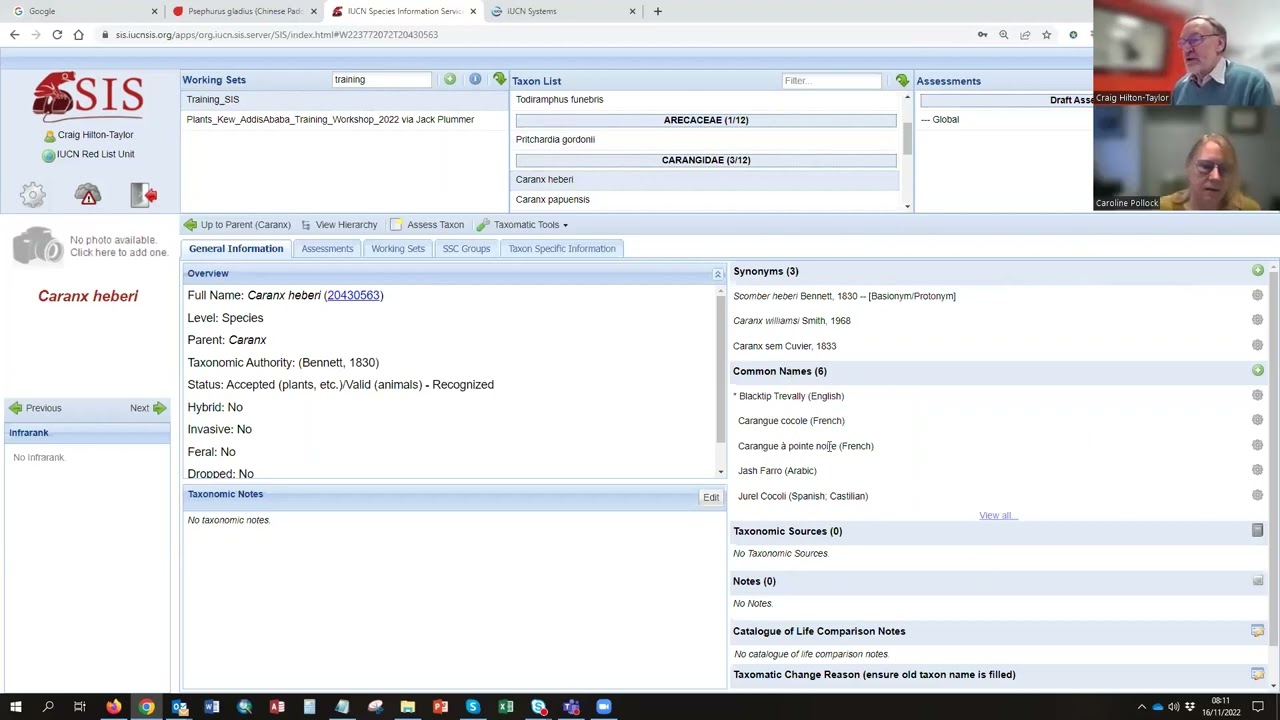This screenshot has height=720, width=1280.
Task: Open Excel from the taskbar
Action: click(506, 707)
